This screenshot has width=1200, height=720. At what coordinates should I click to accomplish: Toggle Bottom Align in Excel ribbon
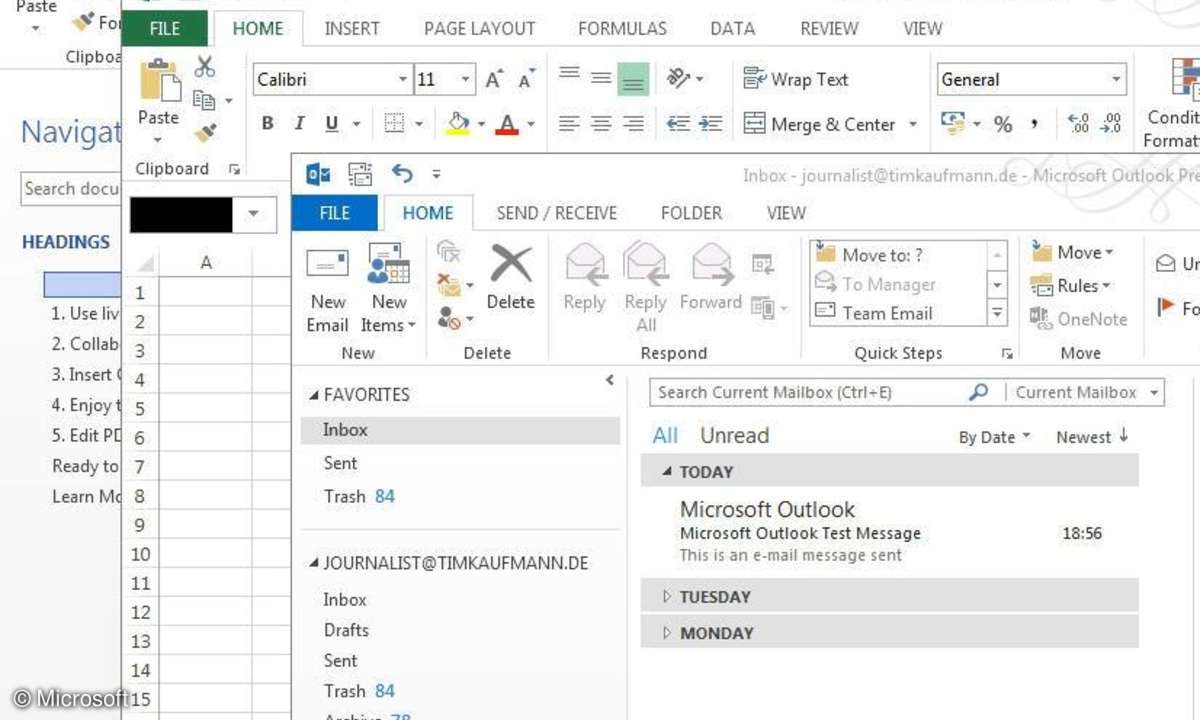[633, 79]
